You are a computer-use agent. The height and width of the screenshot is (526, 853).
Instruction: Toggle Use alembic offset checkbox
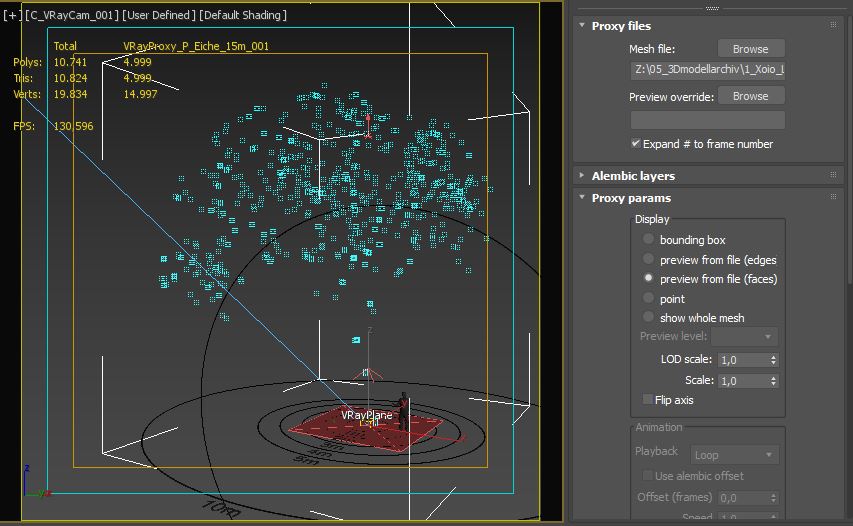647,476
